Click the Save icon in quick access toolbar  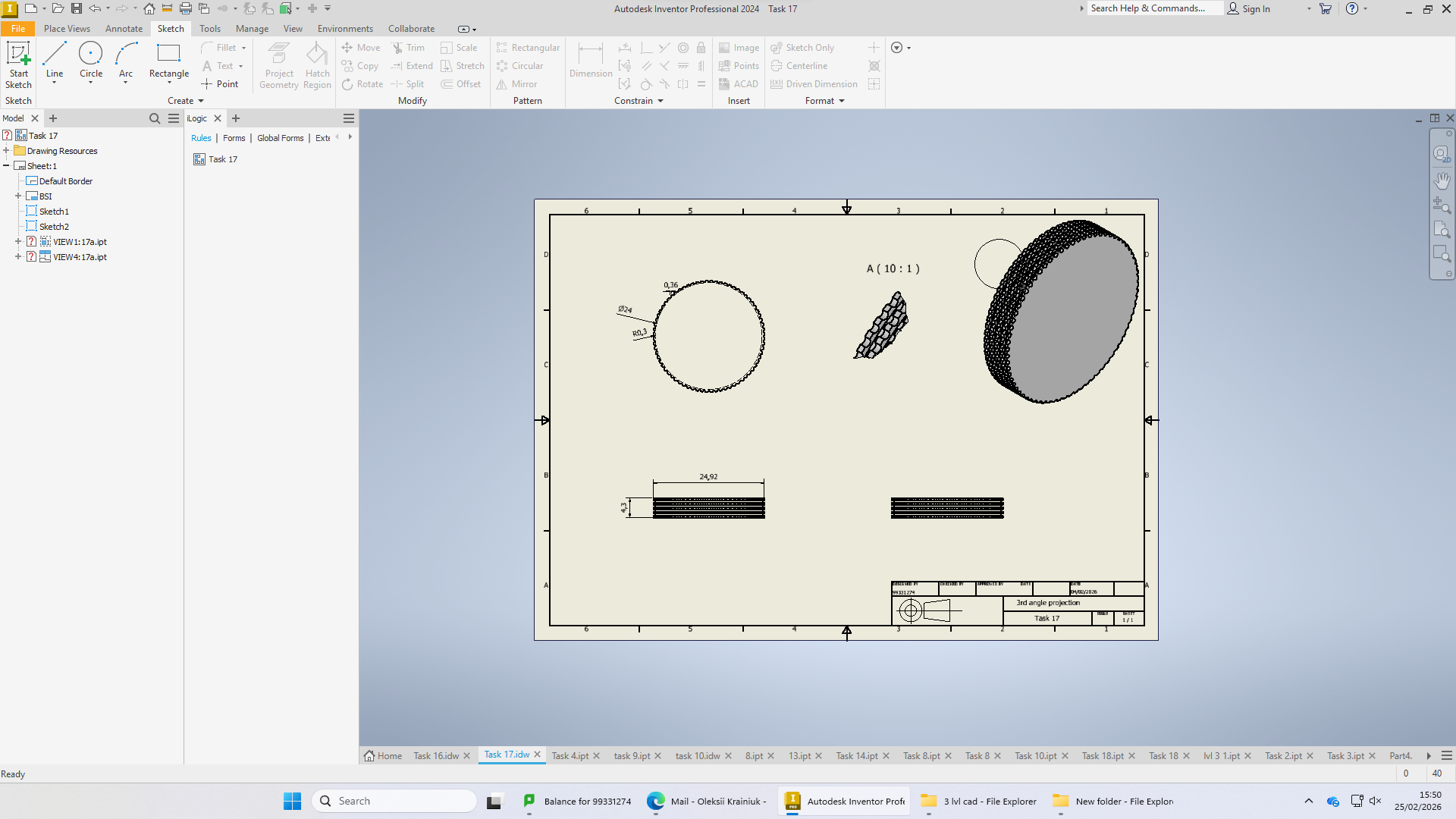tap(77, 9)
